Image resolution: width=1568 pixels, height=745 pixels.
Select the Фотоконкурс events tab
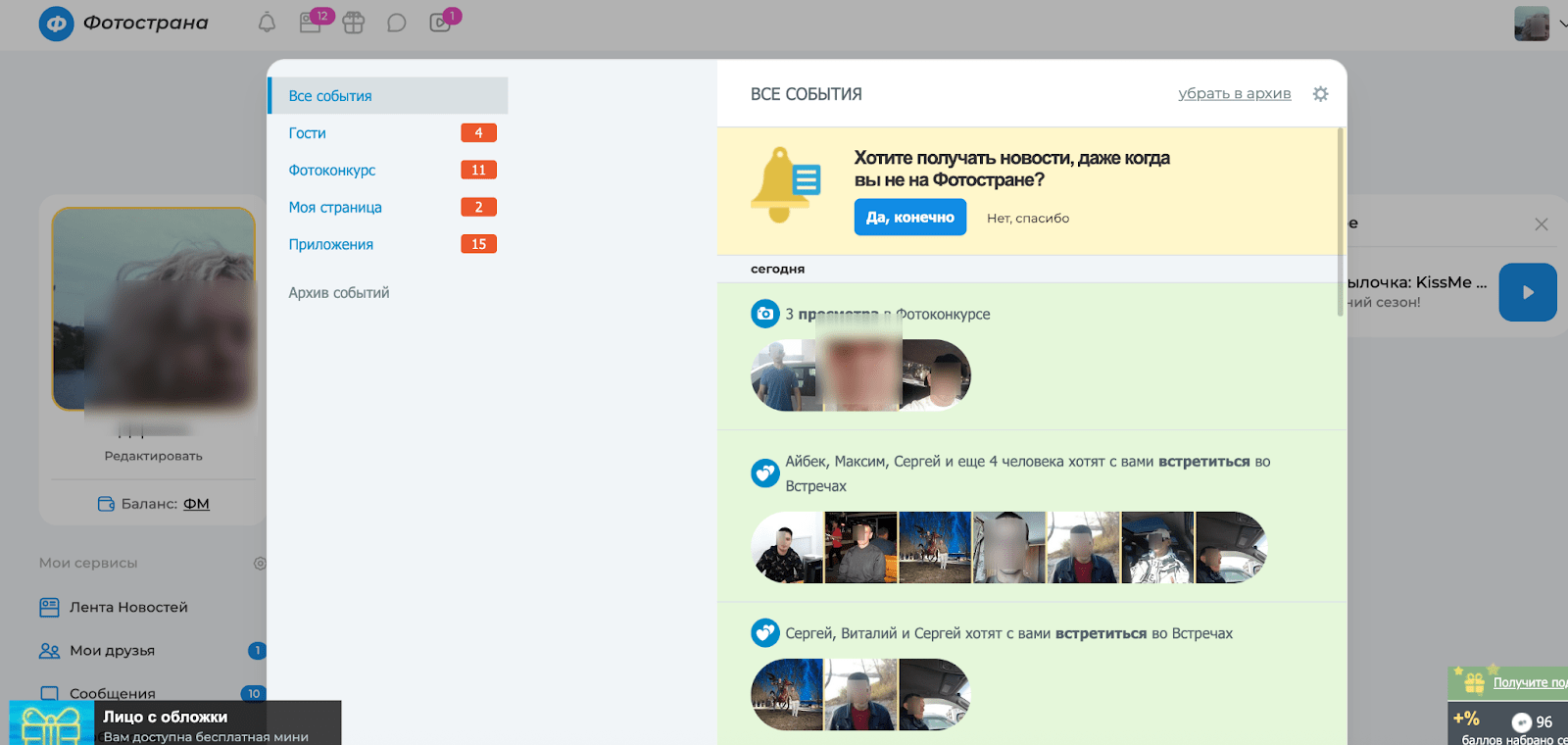click(332, 171)
